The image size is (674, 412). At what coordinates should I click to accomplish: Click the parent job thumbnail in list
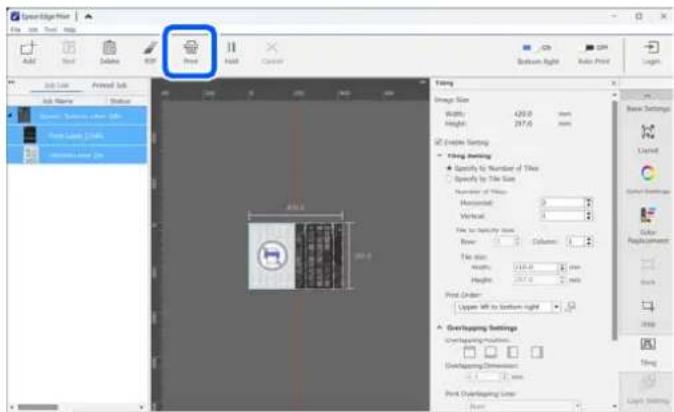[x=24, y=115]
